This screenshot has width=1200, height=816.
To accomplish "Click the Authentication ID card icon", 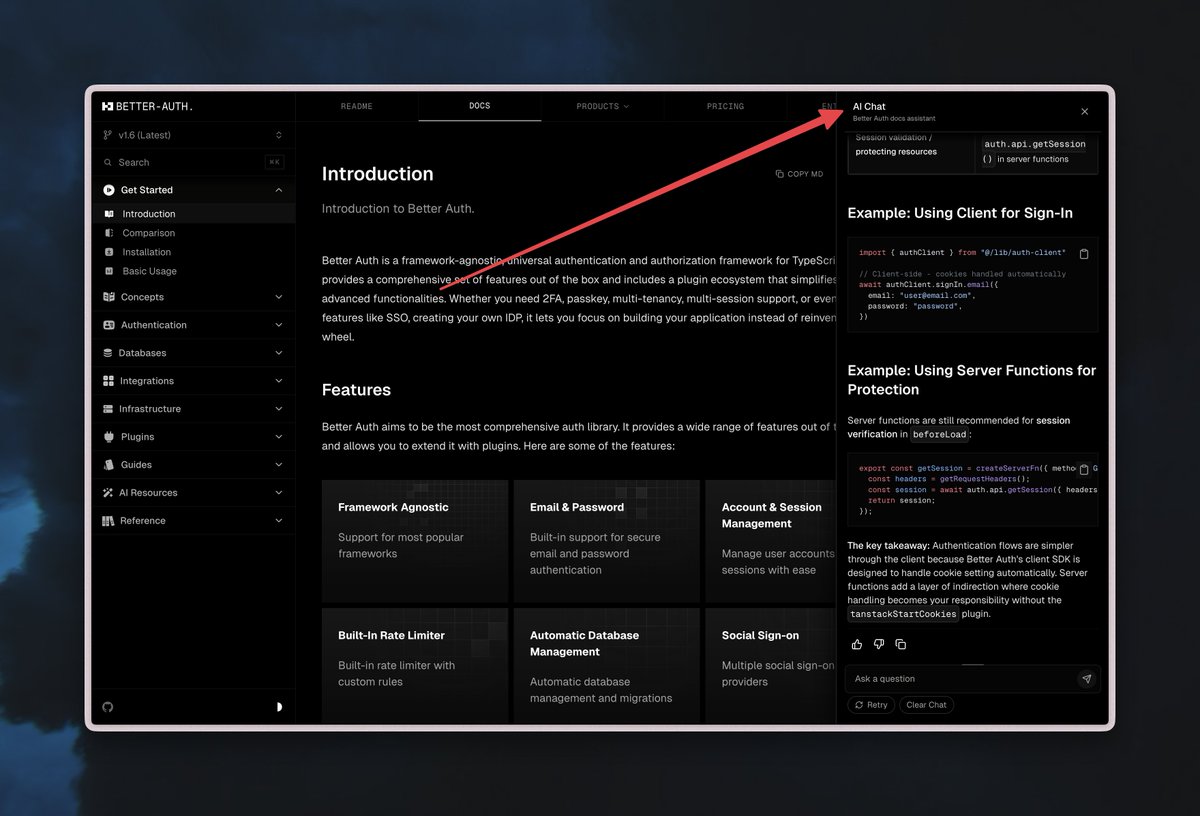I will click(109, 325).
